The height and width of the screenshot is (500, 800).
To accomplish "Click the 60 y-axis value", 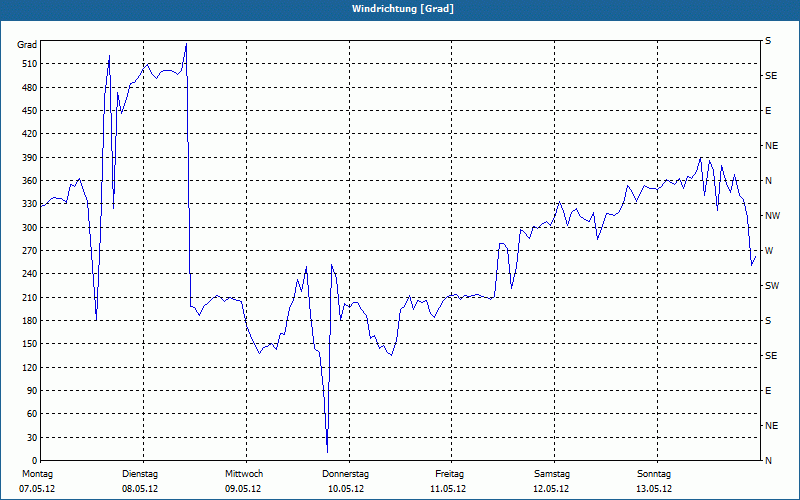I will pyautogui.click(x=32, y=414).
